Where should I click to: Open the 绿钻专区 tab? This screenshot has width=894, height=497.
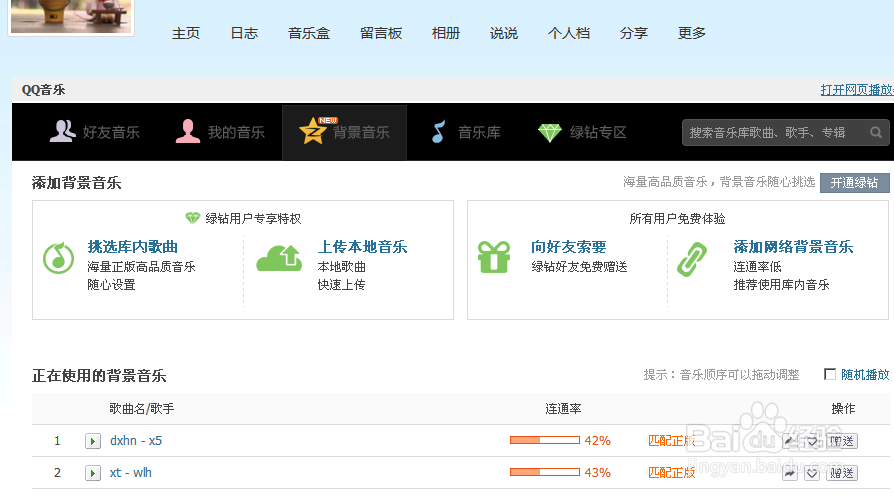[582, 132]
